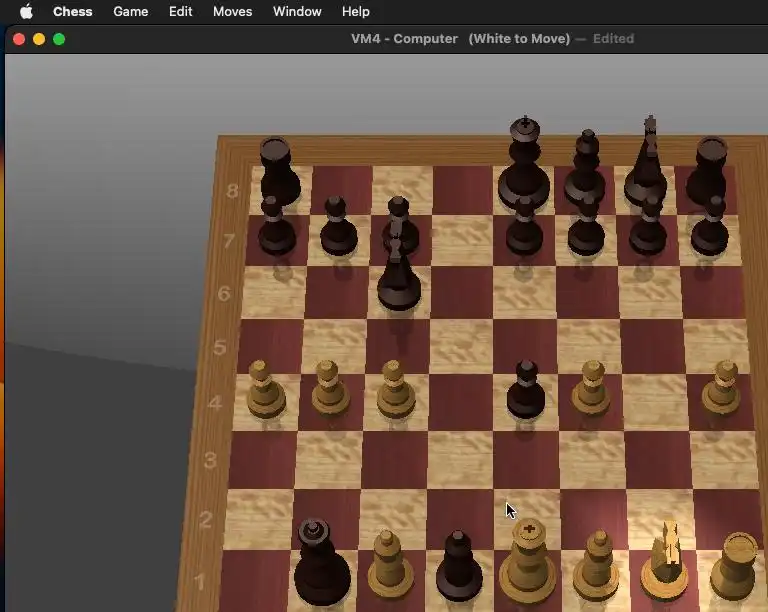Select the white pawn on a4
Screen dimensions: 768x612
coord(265,391)
